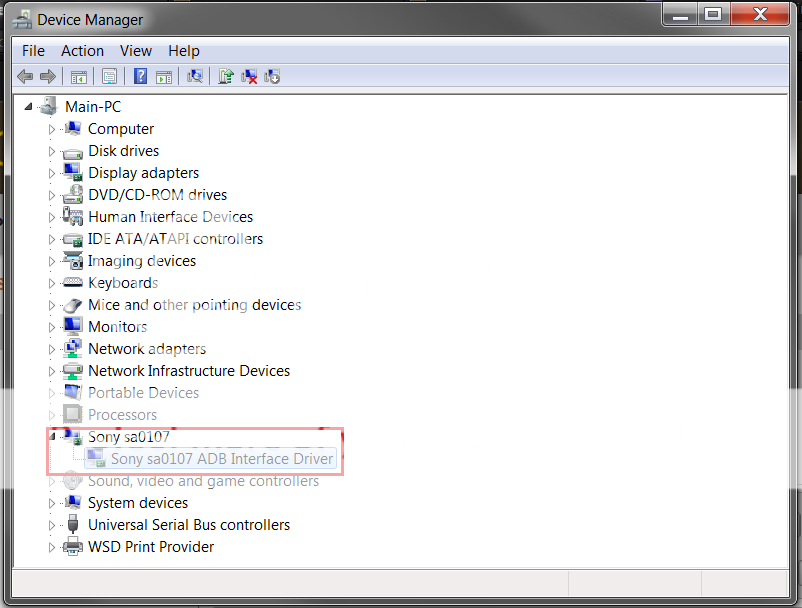Expand the Display adapters node
802x608 pixels.
pyautogui.click(x=52, y=173)
